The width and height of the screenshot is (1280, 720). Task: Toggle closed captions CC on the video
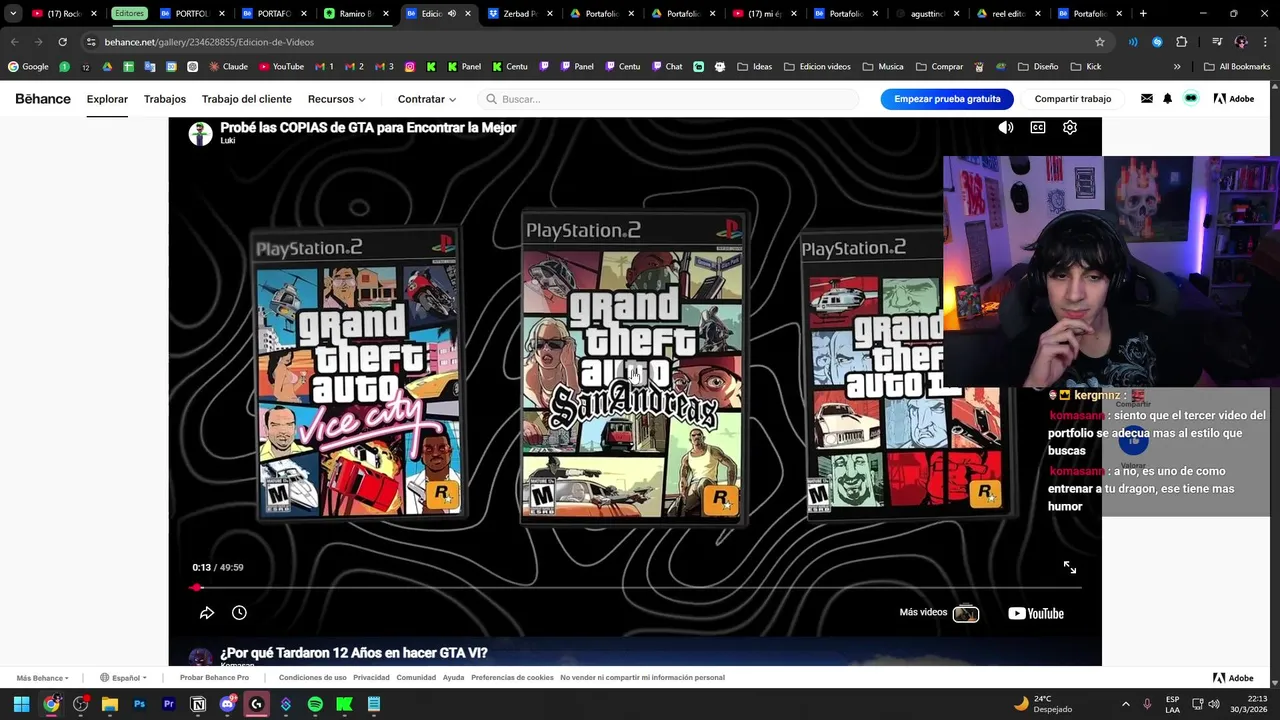(x=1038, y=127)
